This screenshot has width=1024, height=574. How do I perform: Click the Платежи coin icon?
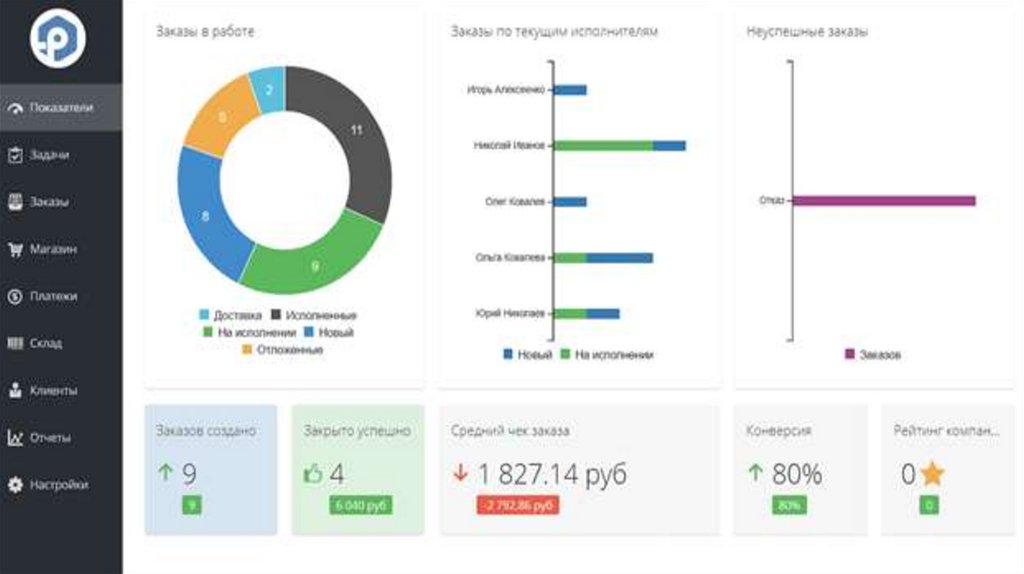click(15, 296)
